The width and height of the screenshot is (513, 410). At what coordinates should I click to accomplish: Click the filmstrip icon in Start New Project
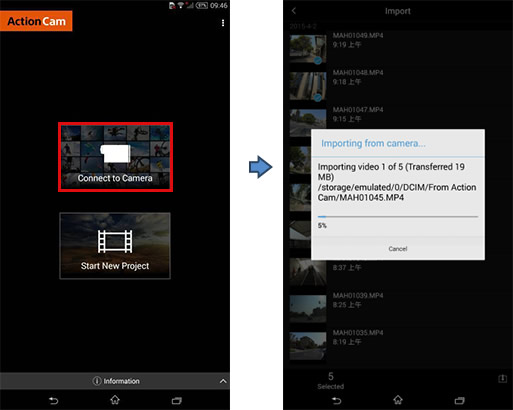tap(115, 241)
